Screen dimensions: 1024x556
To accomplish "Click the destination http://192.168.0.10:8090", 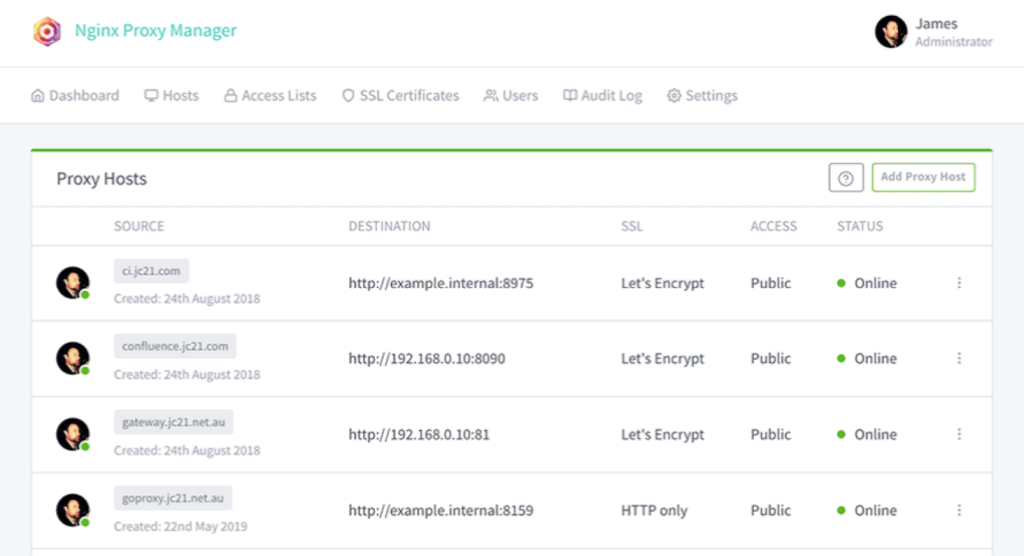I will pos(426,359).
